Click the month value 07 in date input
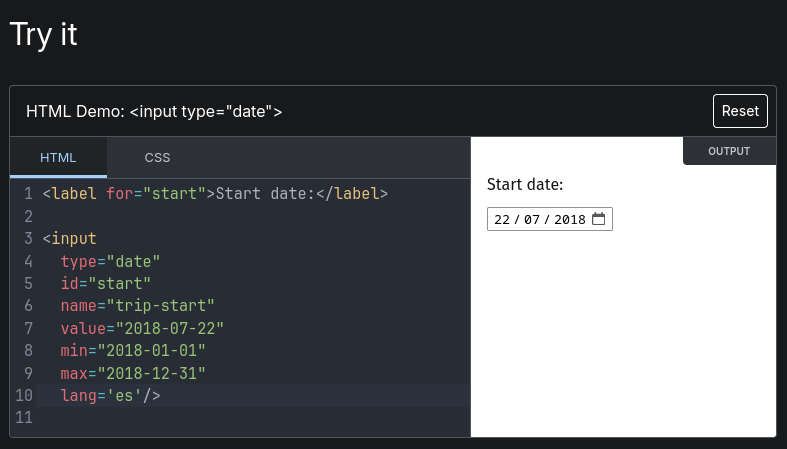787x449 pixels. click(532, 219)
